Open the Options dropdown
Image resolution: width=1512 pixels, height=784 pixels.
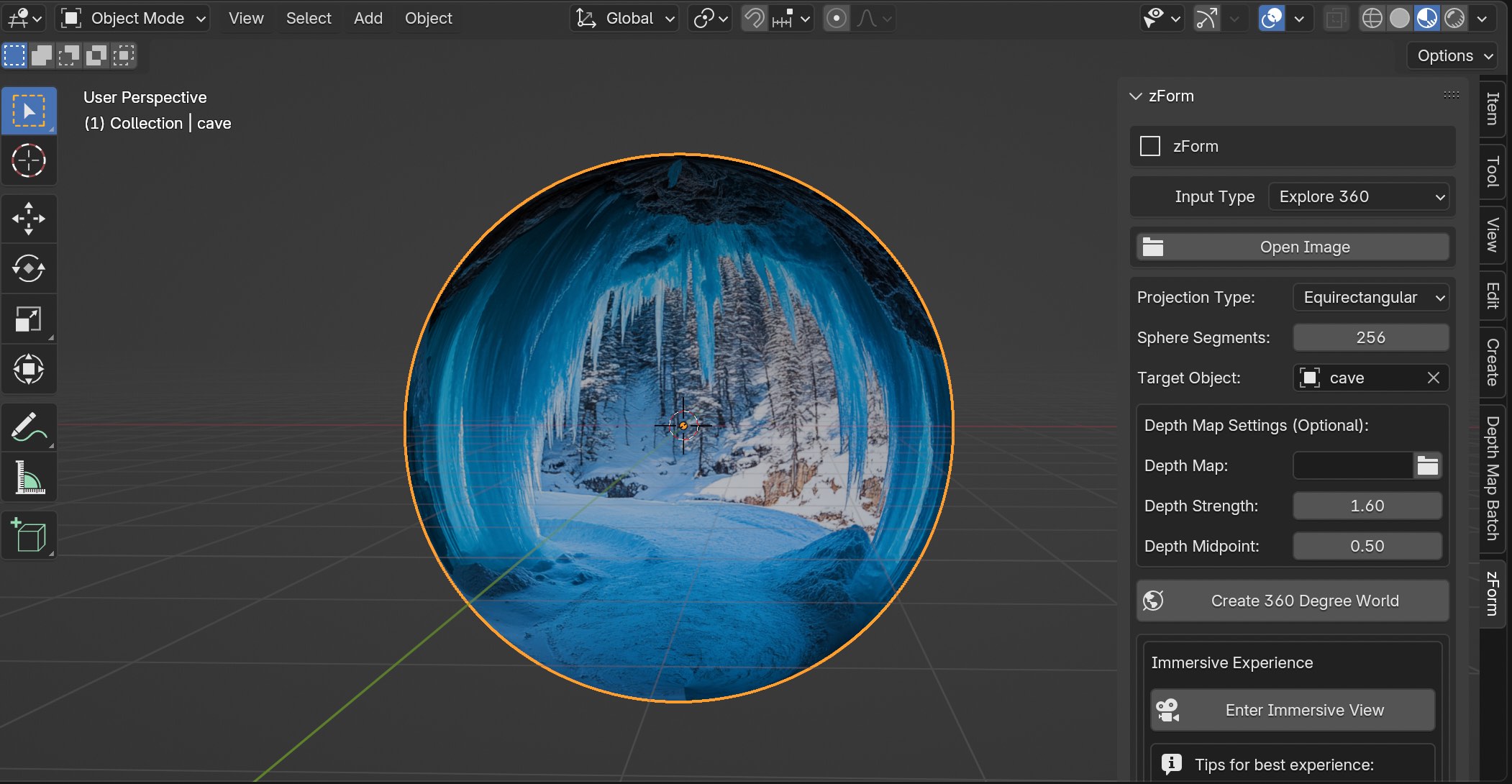1453,55
